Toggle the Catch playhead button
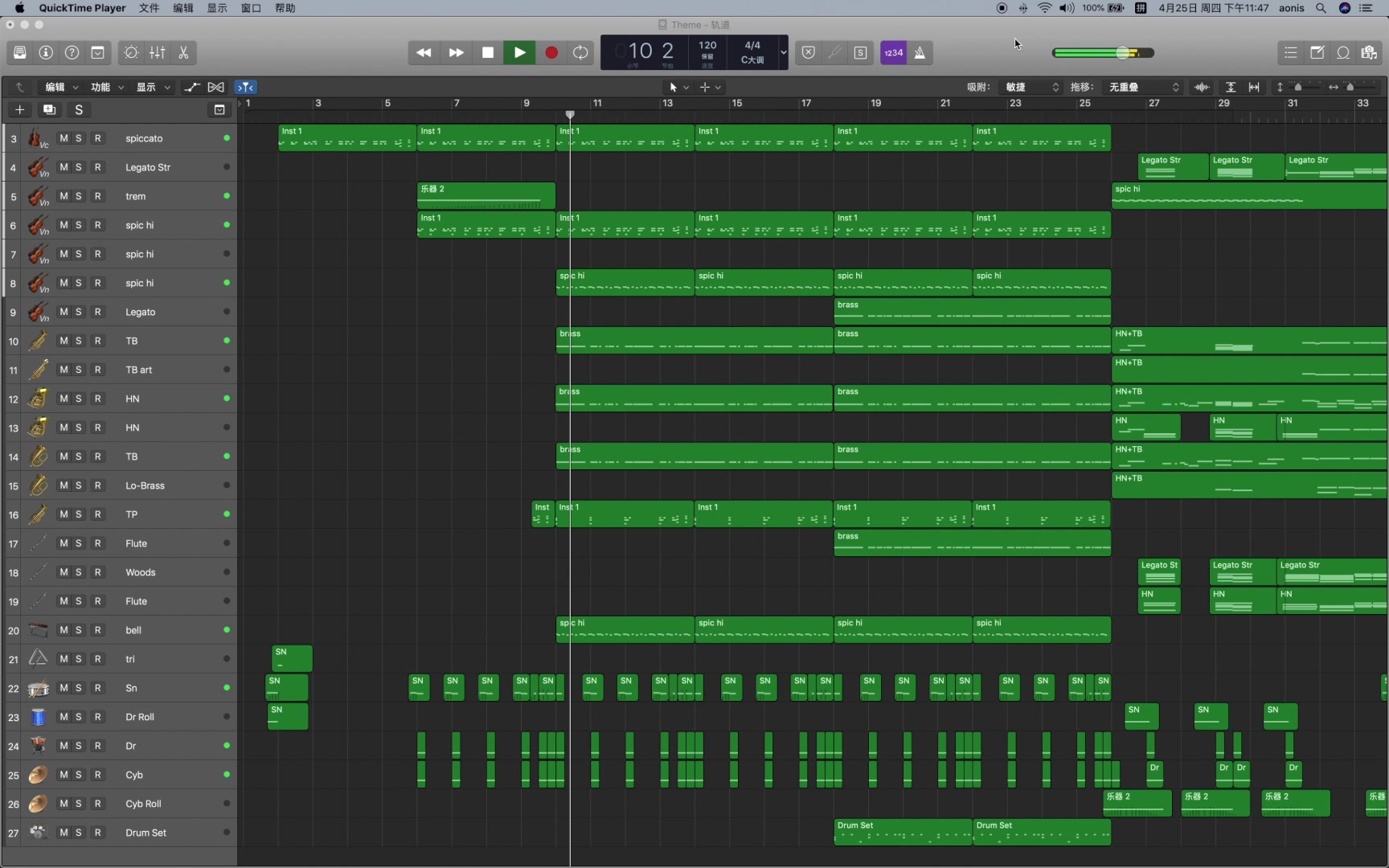 [246, 87]
